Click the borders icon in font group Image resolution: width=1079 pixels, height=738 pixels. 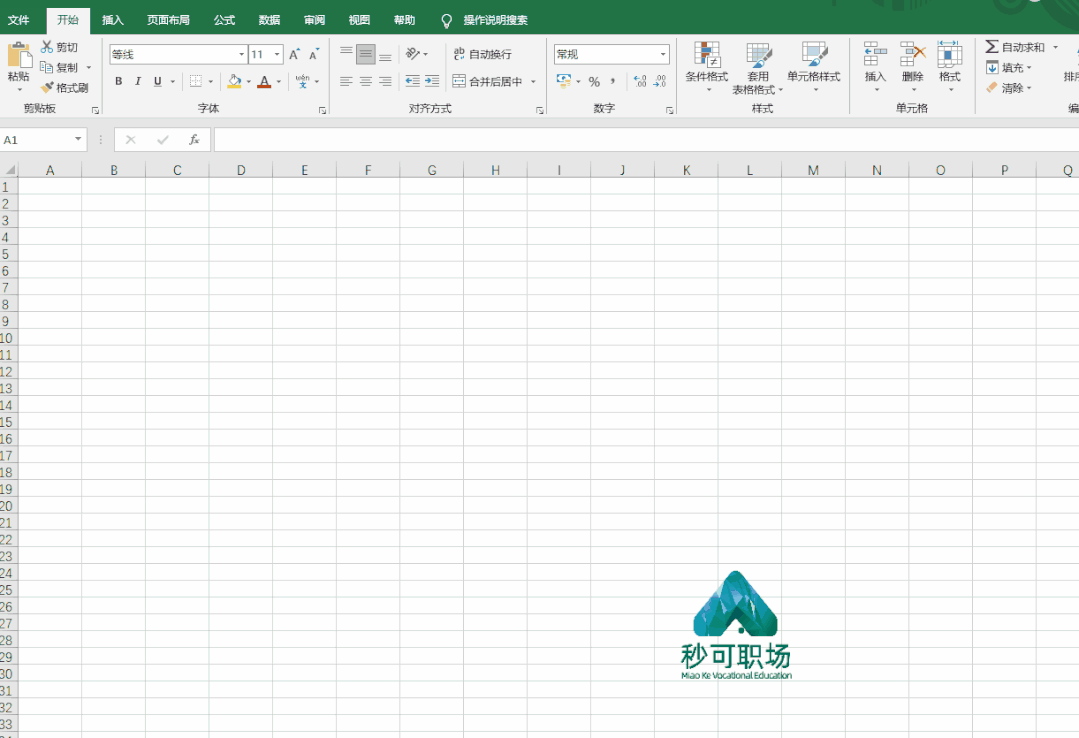tap(196, 81)
